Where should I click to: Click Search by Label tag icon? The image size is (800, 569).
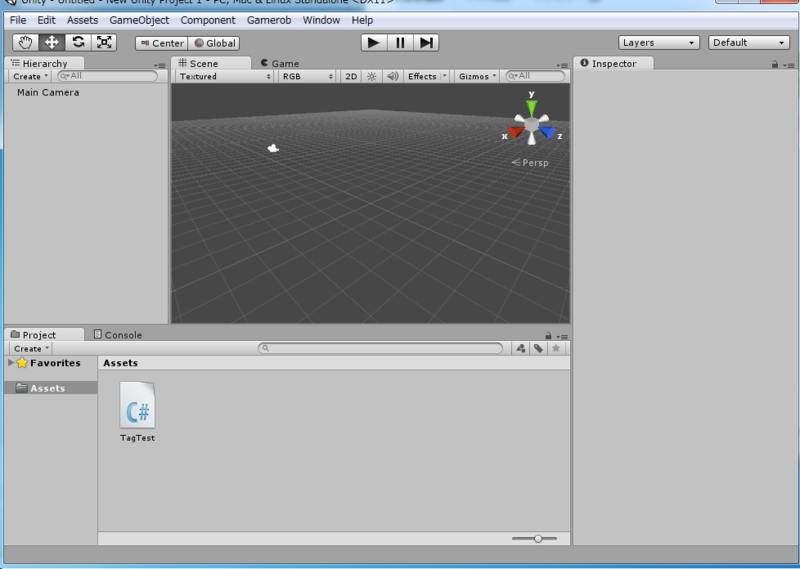point(538,348)
